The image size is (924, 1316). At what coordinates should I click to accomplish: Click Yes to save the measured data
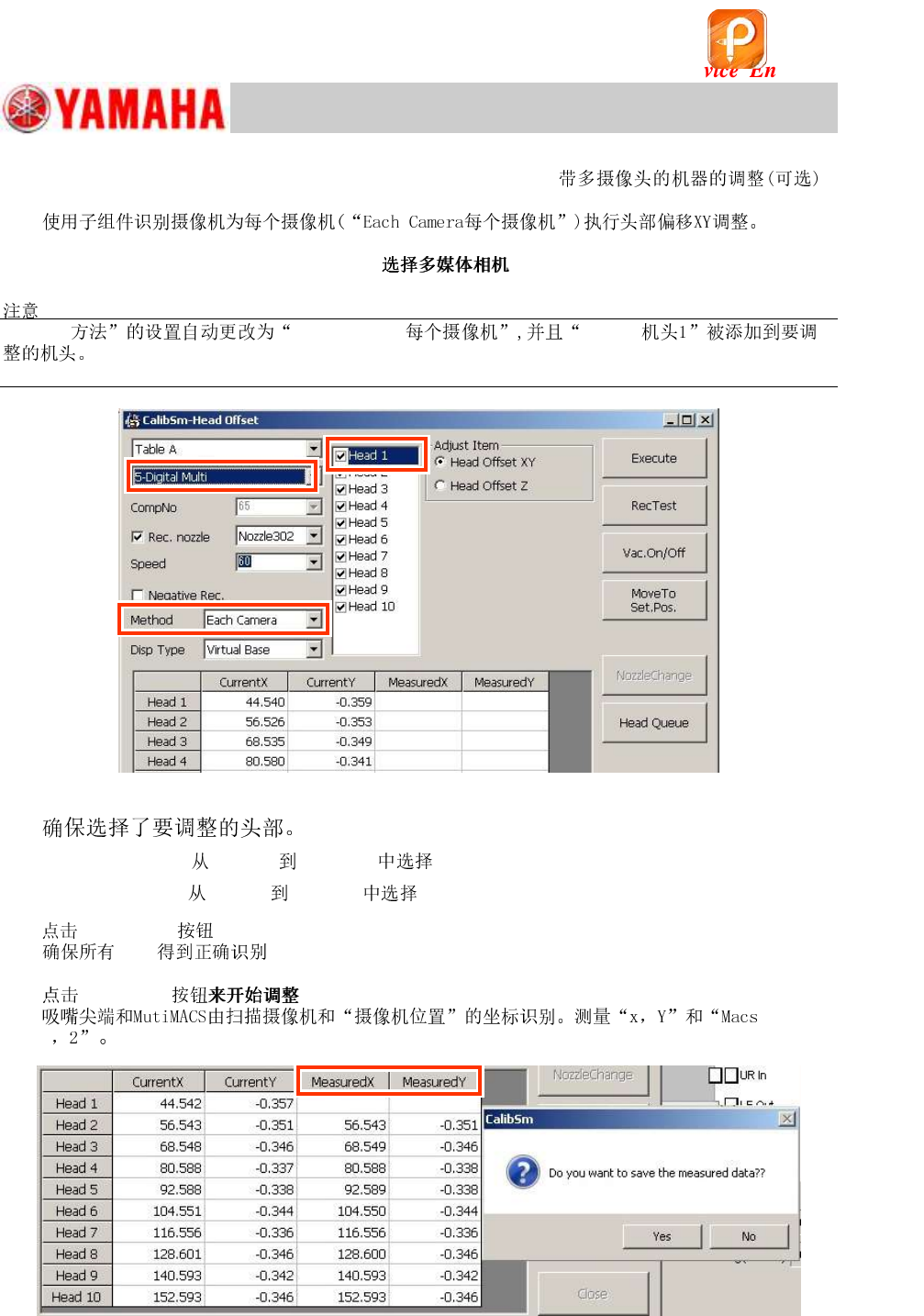click(662, 1236)
